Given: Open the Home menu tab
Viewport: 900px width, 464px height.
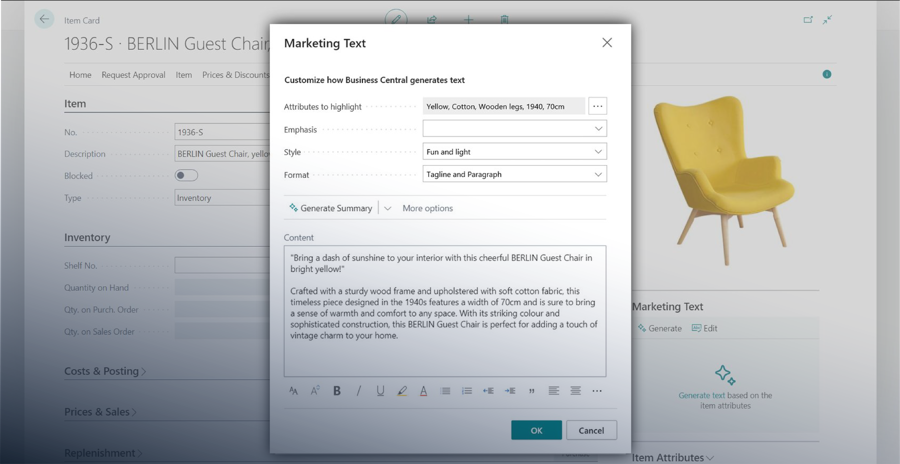Looking at the screenshot, I should (80, 75).
